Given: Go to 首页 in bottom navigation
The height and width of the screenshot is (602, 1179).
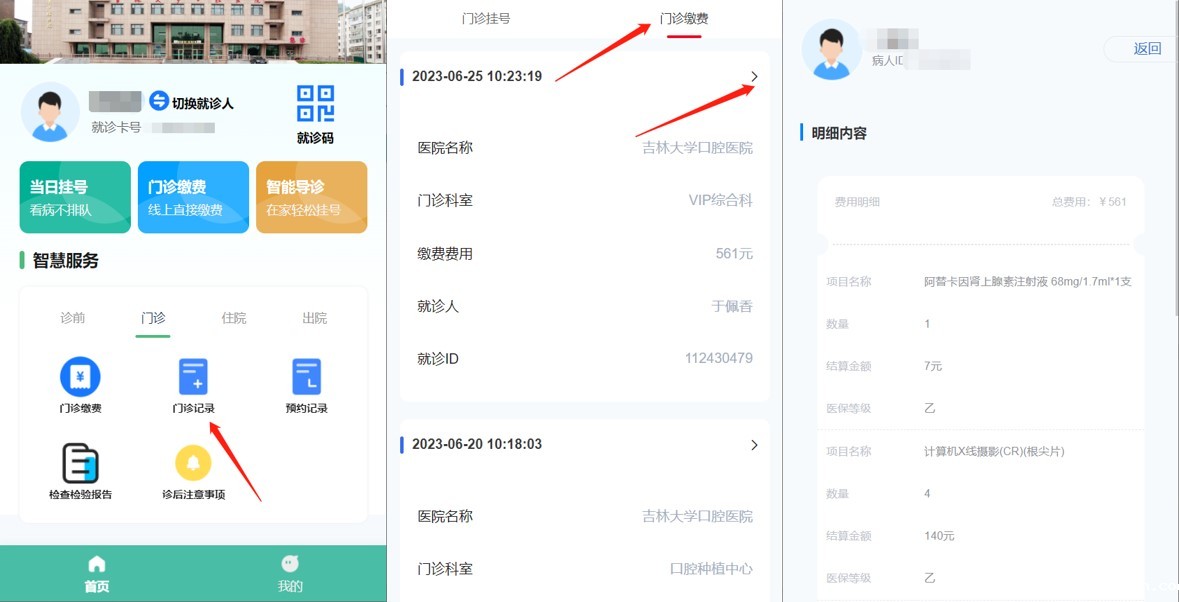Looking at the screenshot, I should coord(97,574).
